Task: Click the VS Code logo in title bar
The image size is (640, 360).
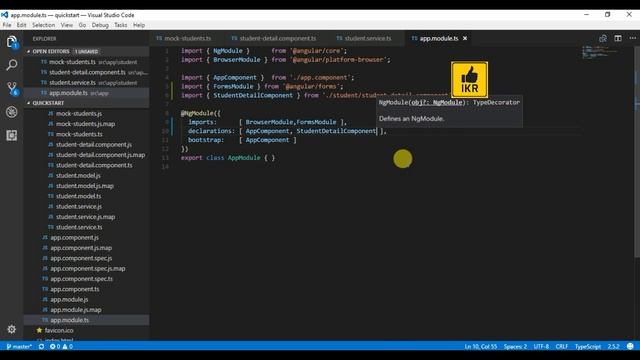Action: (4, 15)
